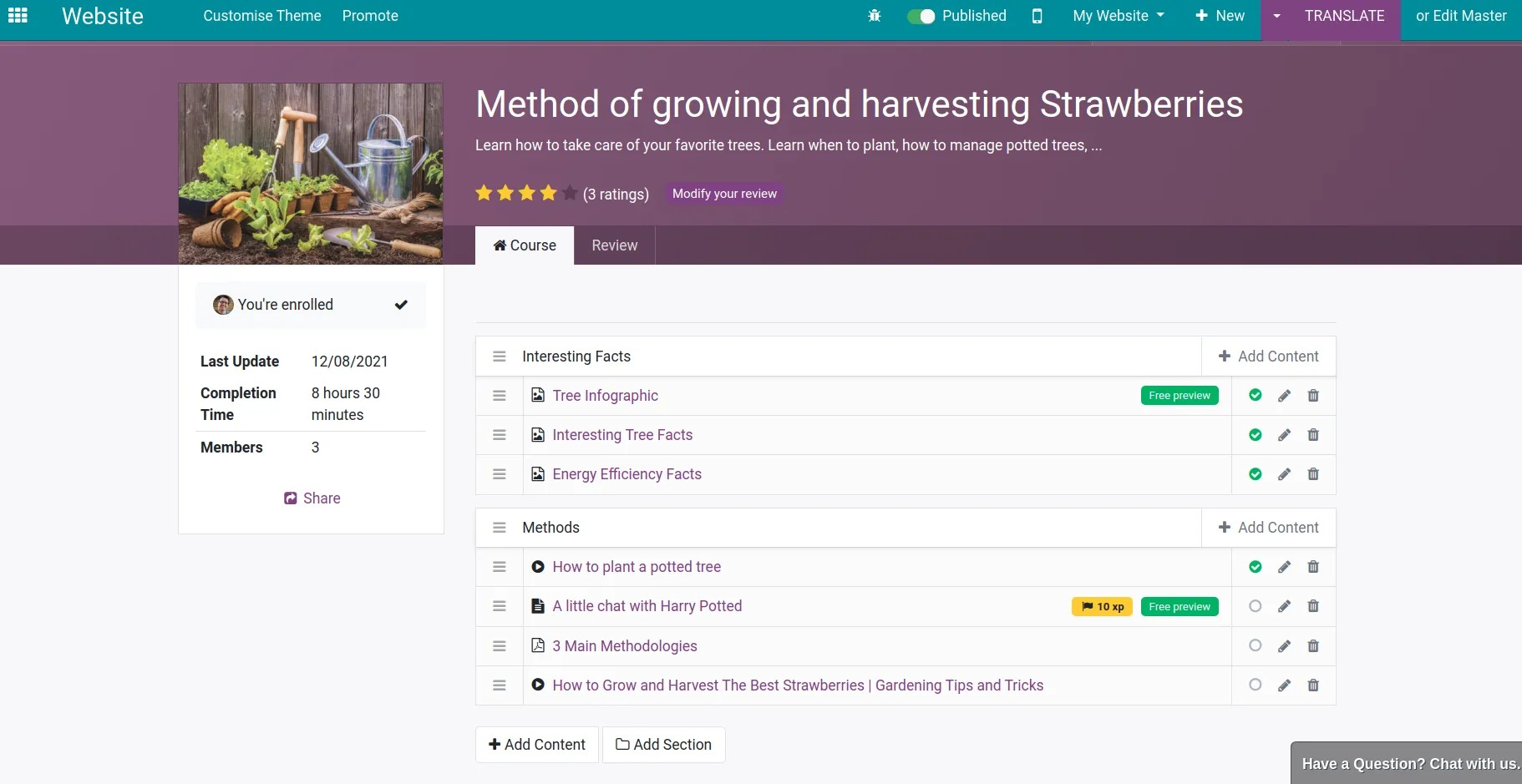Click the mobile preview phone icon
This screenshot has height=784, width=1522.
click(1037, 16)
